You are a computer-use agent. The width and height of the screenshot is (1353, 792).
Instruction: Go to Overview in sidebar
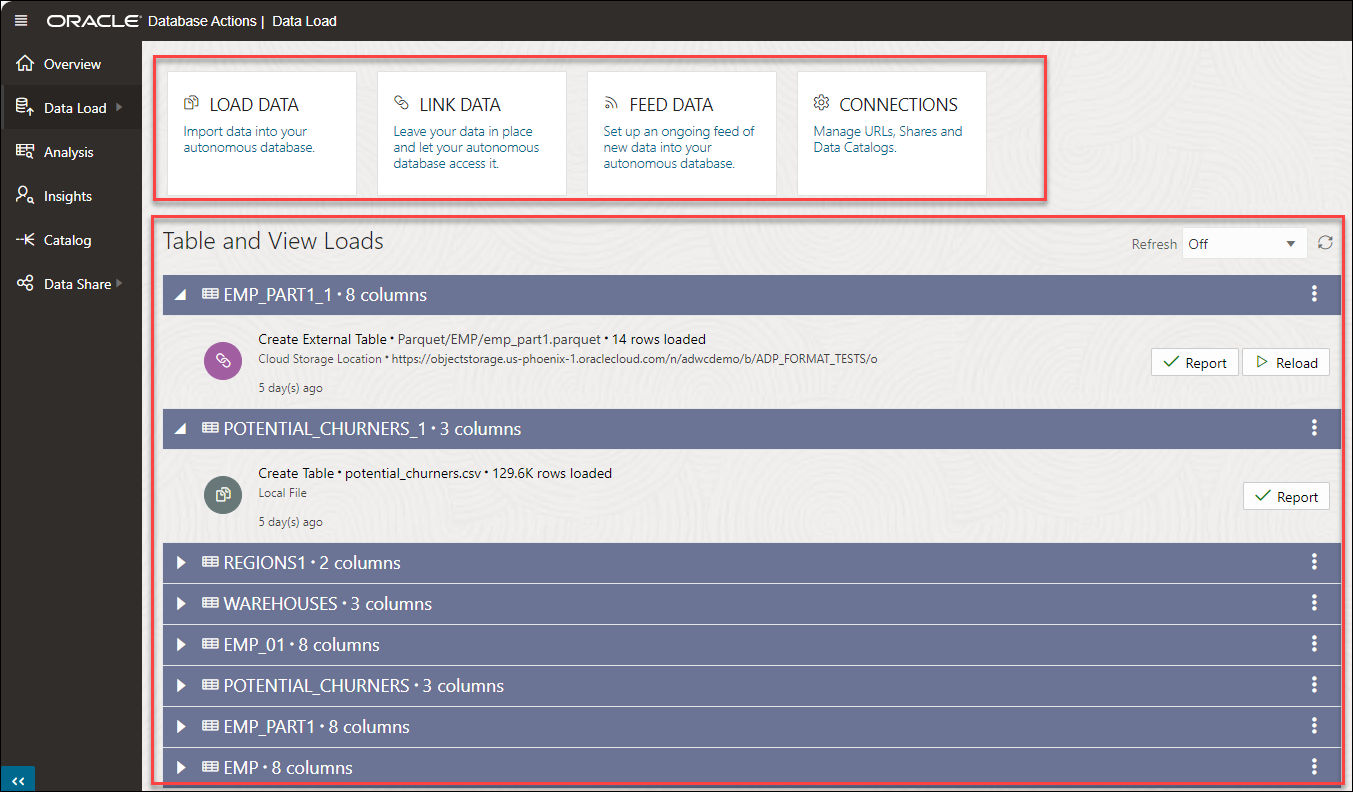tap(71, 64)
